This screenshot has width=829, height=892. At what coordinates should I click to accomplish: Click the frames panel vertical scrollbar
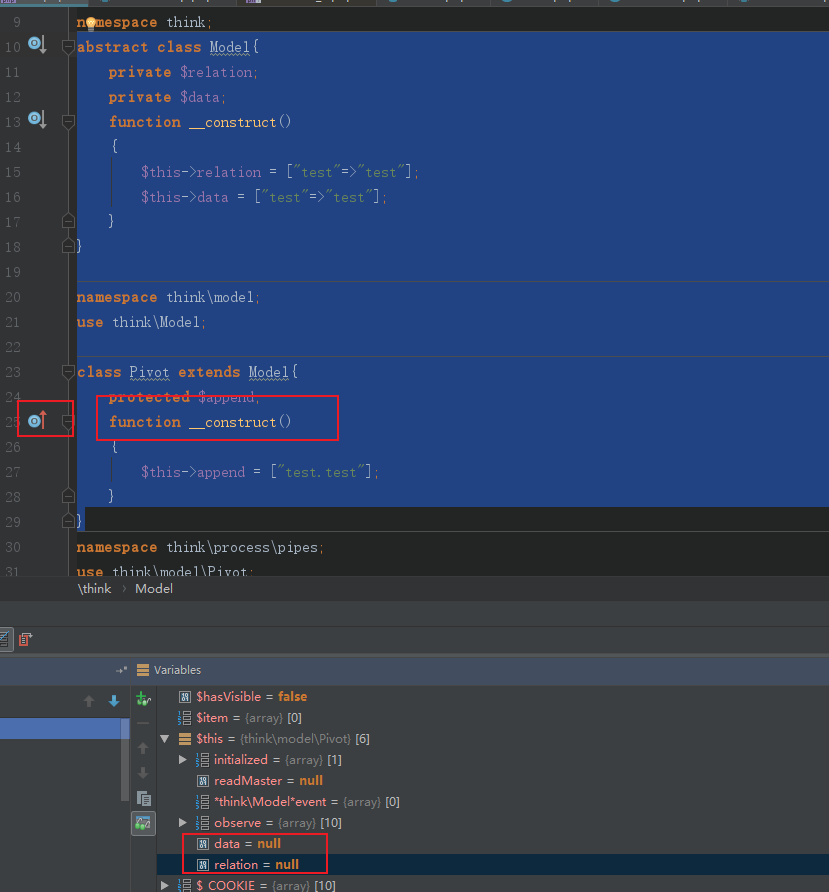click(x=125, y=759)
